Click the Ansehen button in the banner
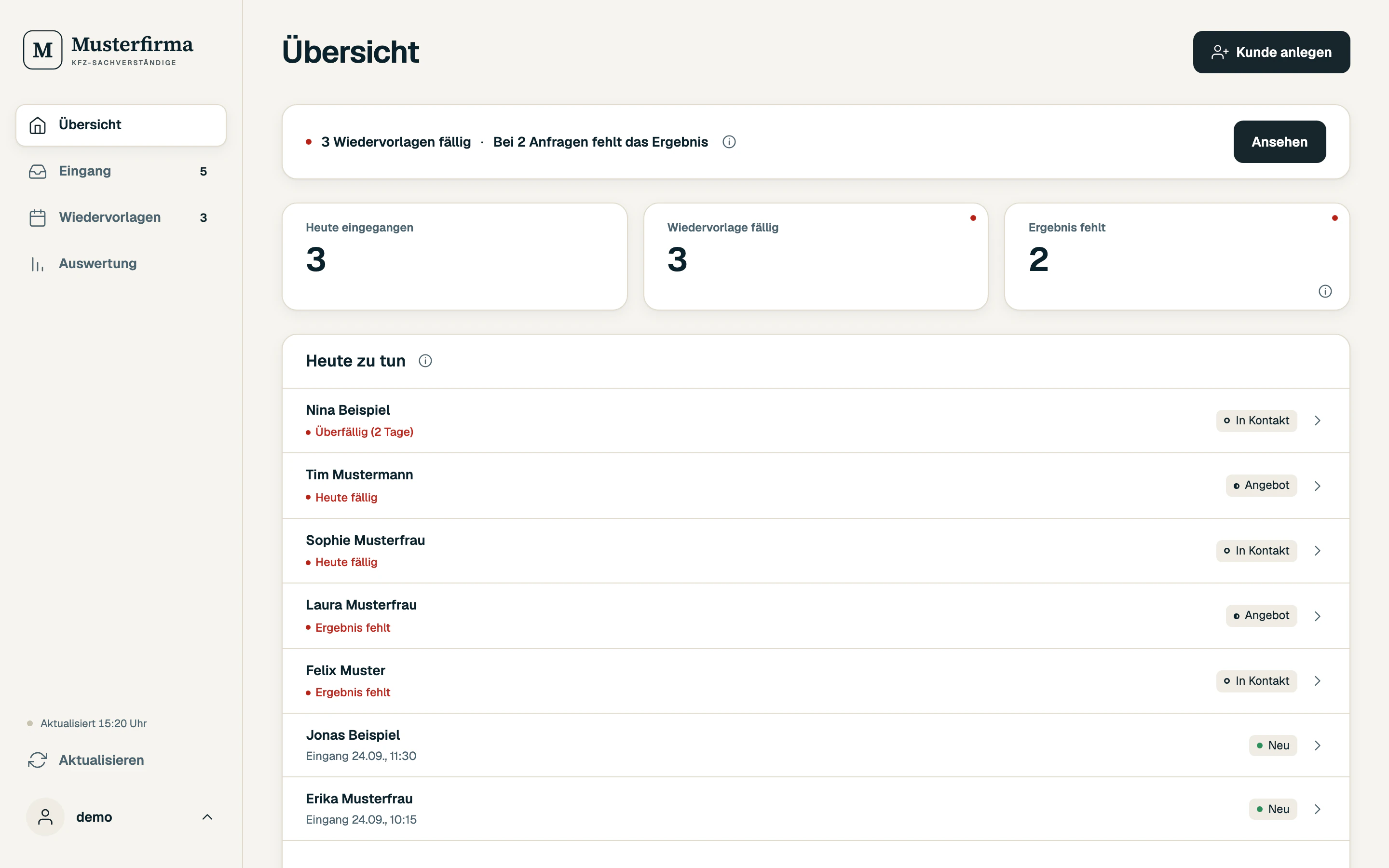 (x=1280, y=142)
